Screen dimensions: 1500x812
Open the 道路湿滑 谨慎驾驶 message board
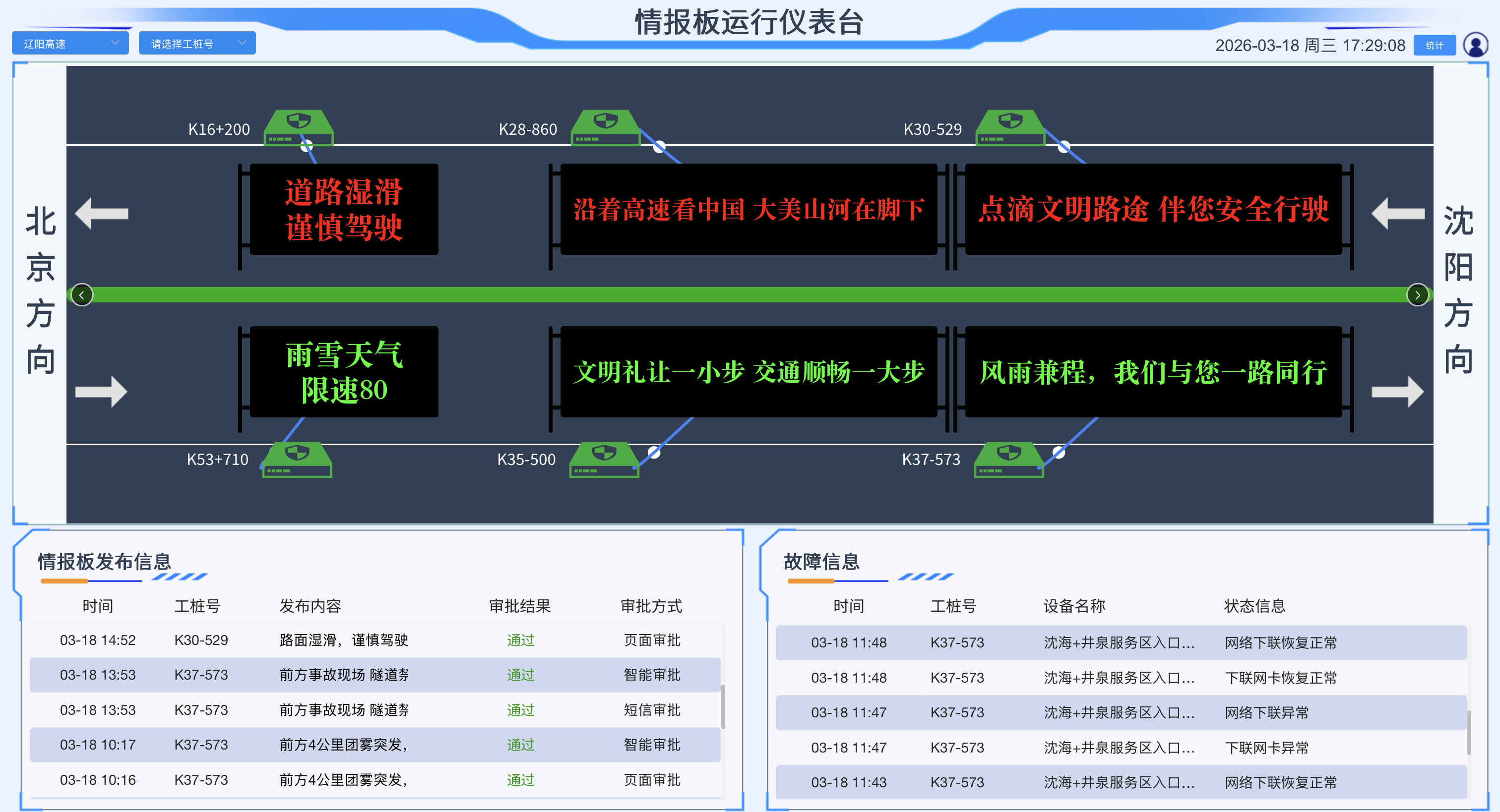[x=344, y=209]
